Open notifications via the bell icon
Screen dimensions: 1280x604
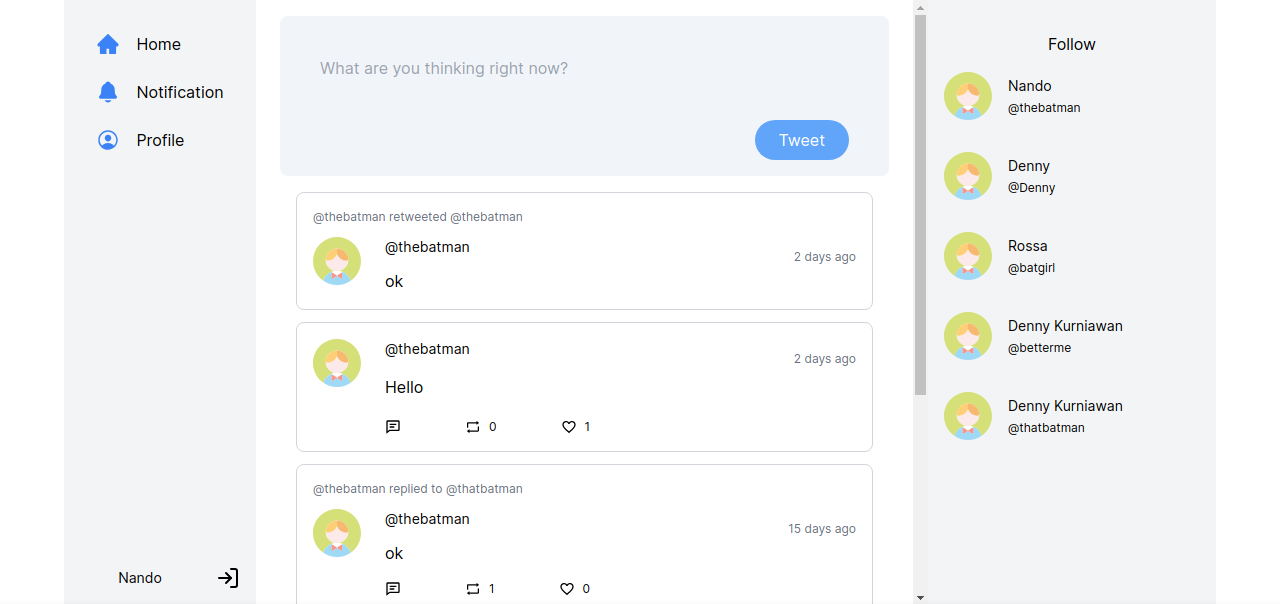(x=108, y=92)
